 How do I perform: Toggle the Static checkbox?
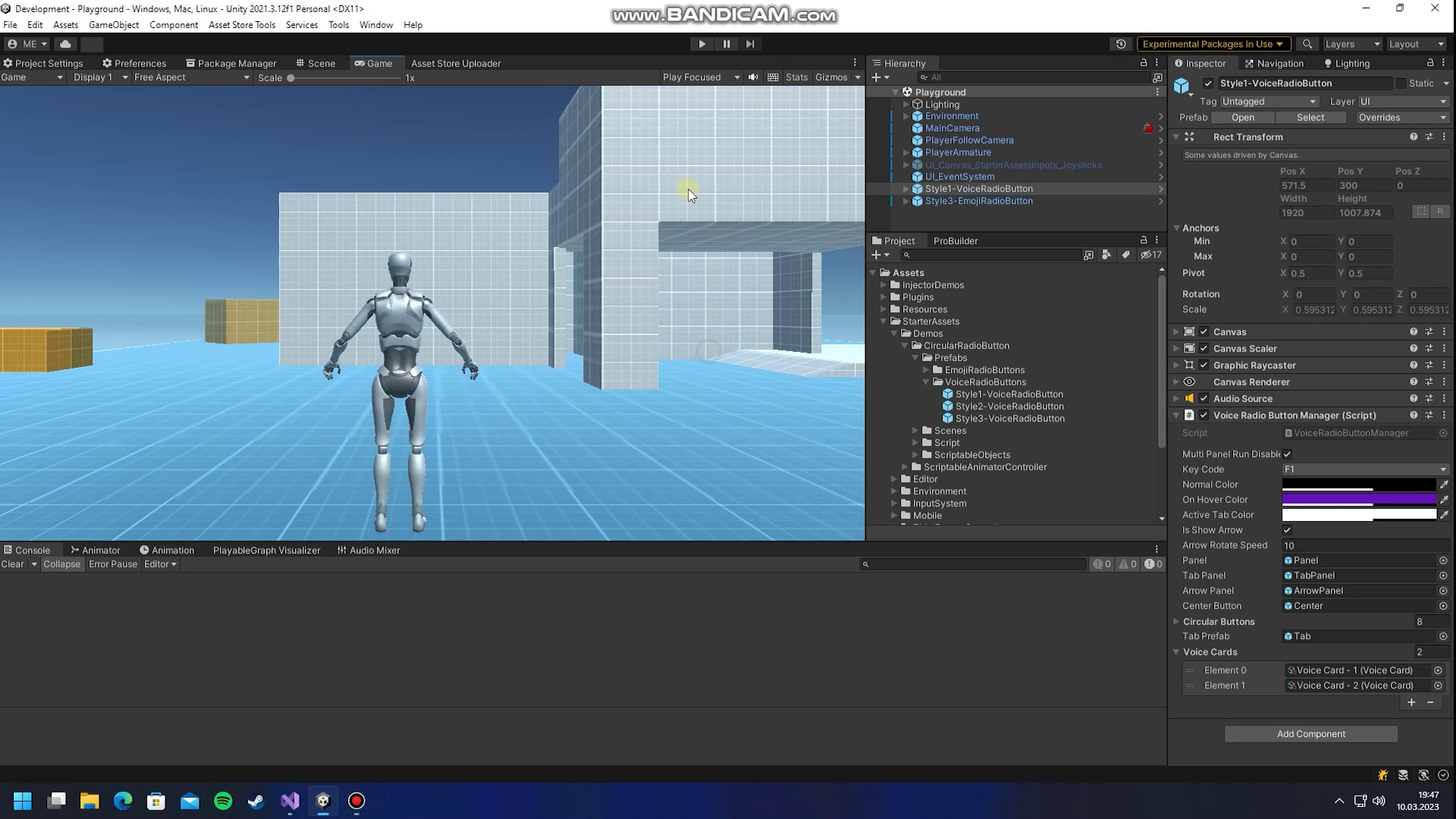click(1401, 83)
